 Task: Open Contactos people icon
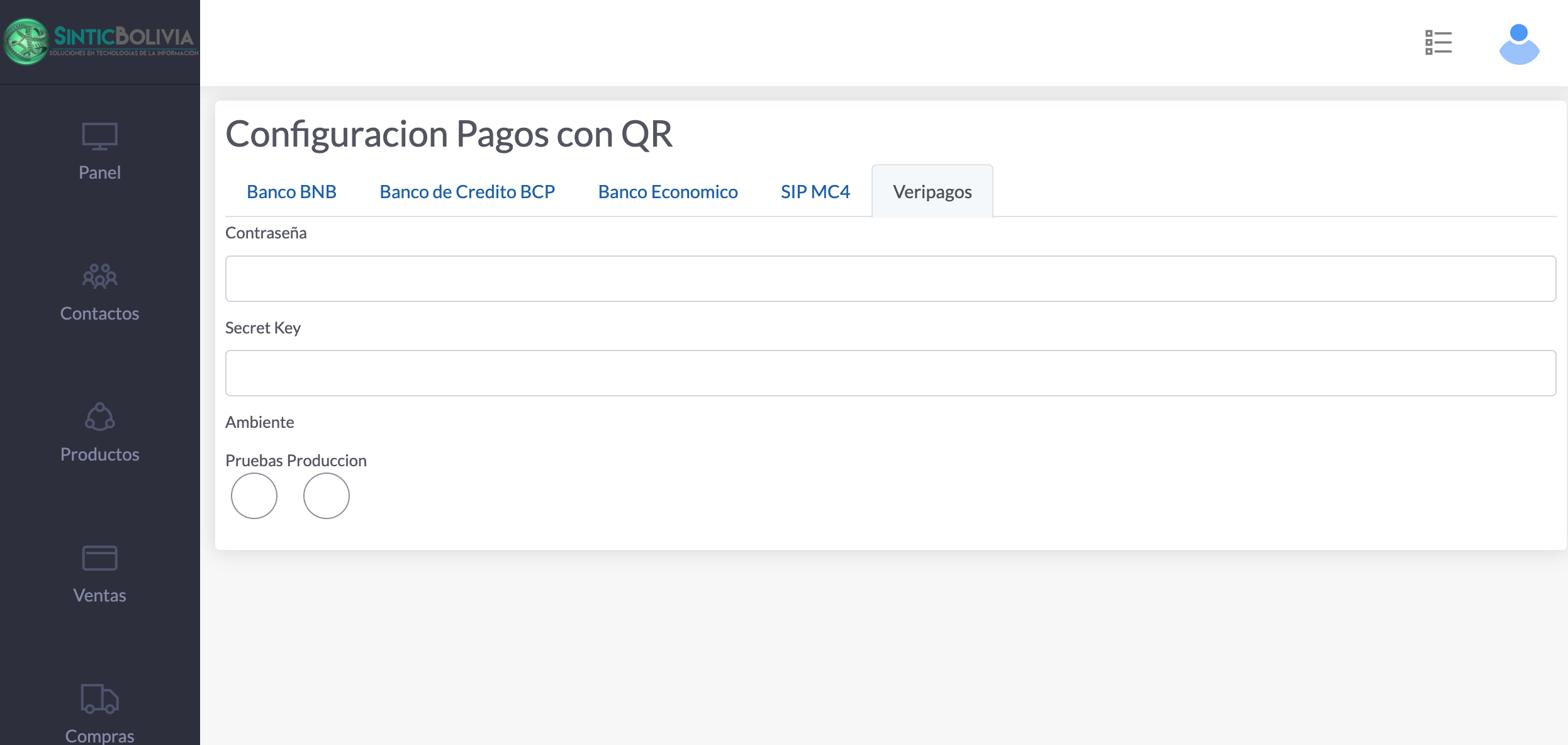click(99, 276)
